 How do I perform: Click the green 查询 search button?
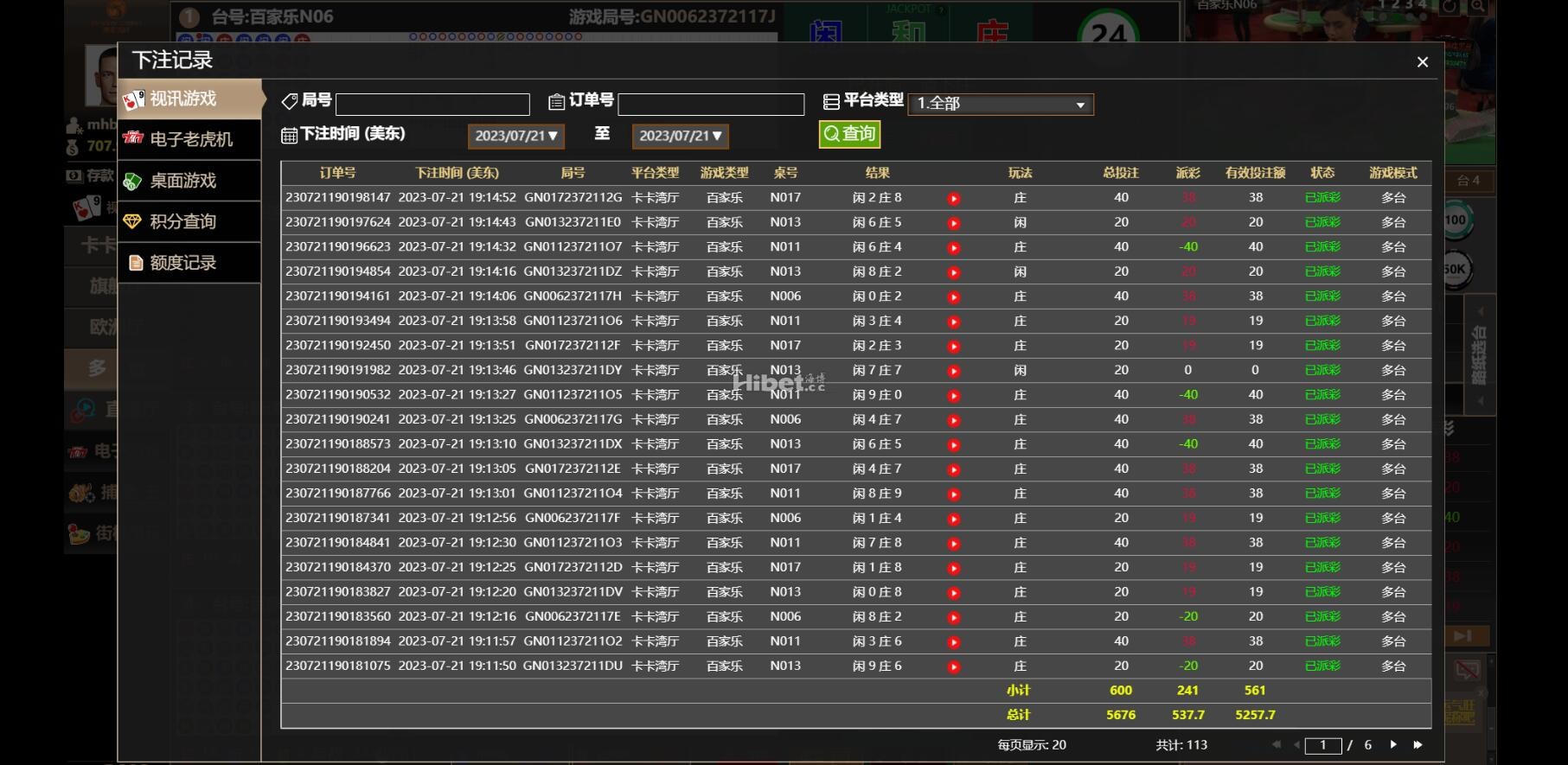(x=849, y=134)
